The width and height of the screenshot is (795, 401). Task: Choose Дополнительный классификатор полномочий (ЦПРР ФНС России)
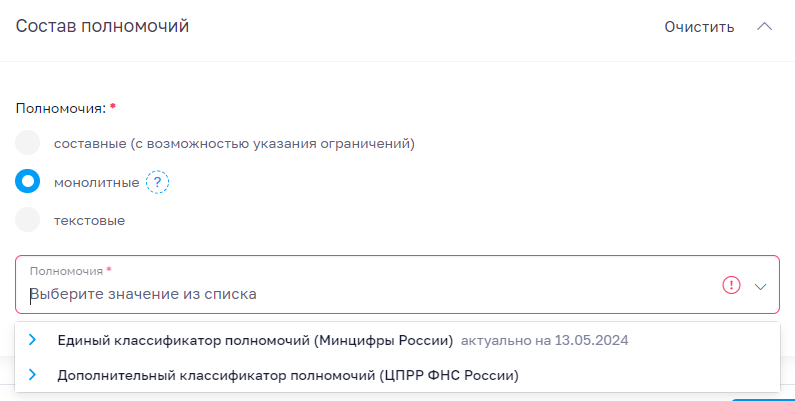288,376
